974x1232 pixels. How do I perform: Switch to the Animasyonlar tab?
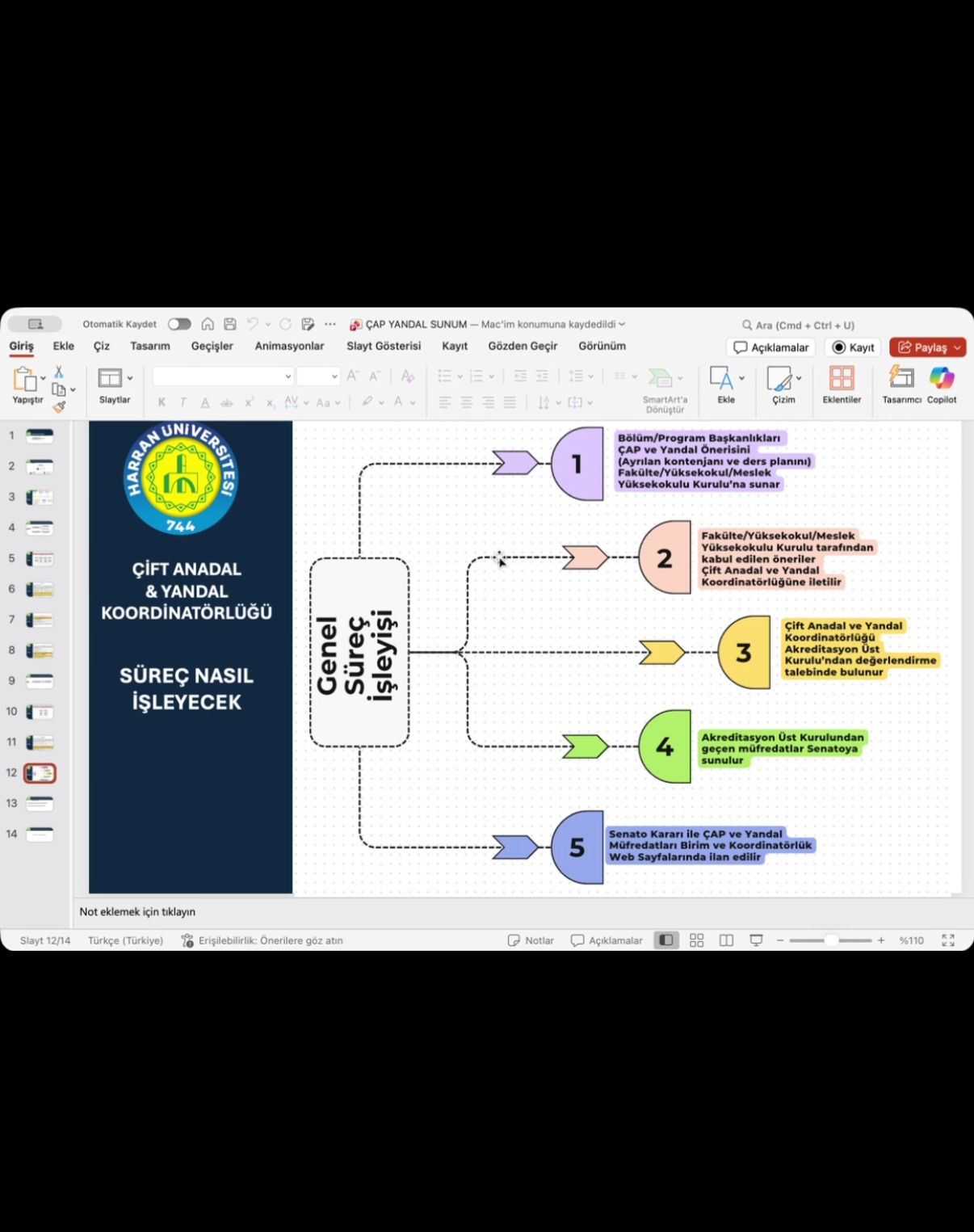tap(289, 346)
